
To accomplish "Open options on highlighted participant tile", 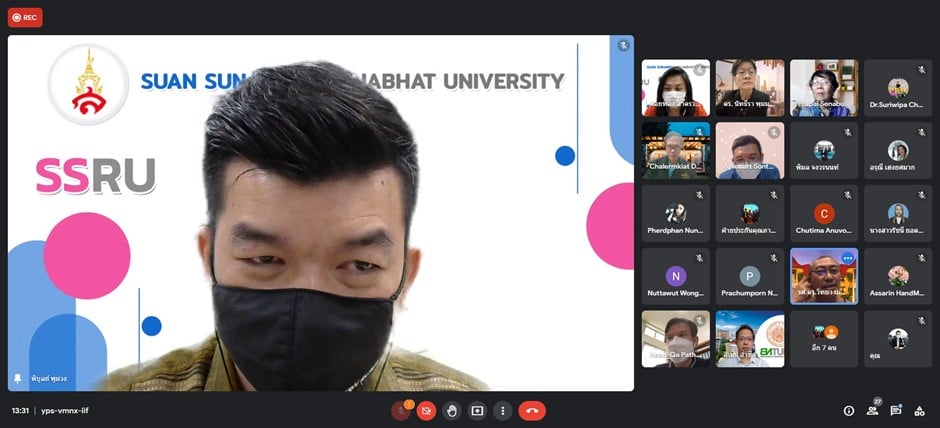I will [x=847, y=258].
